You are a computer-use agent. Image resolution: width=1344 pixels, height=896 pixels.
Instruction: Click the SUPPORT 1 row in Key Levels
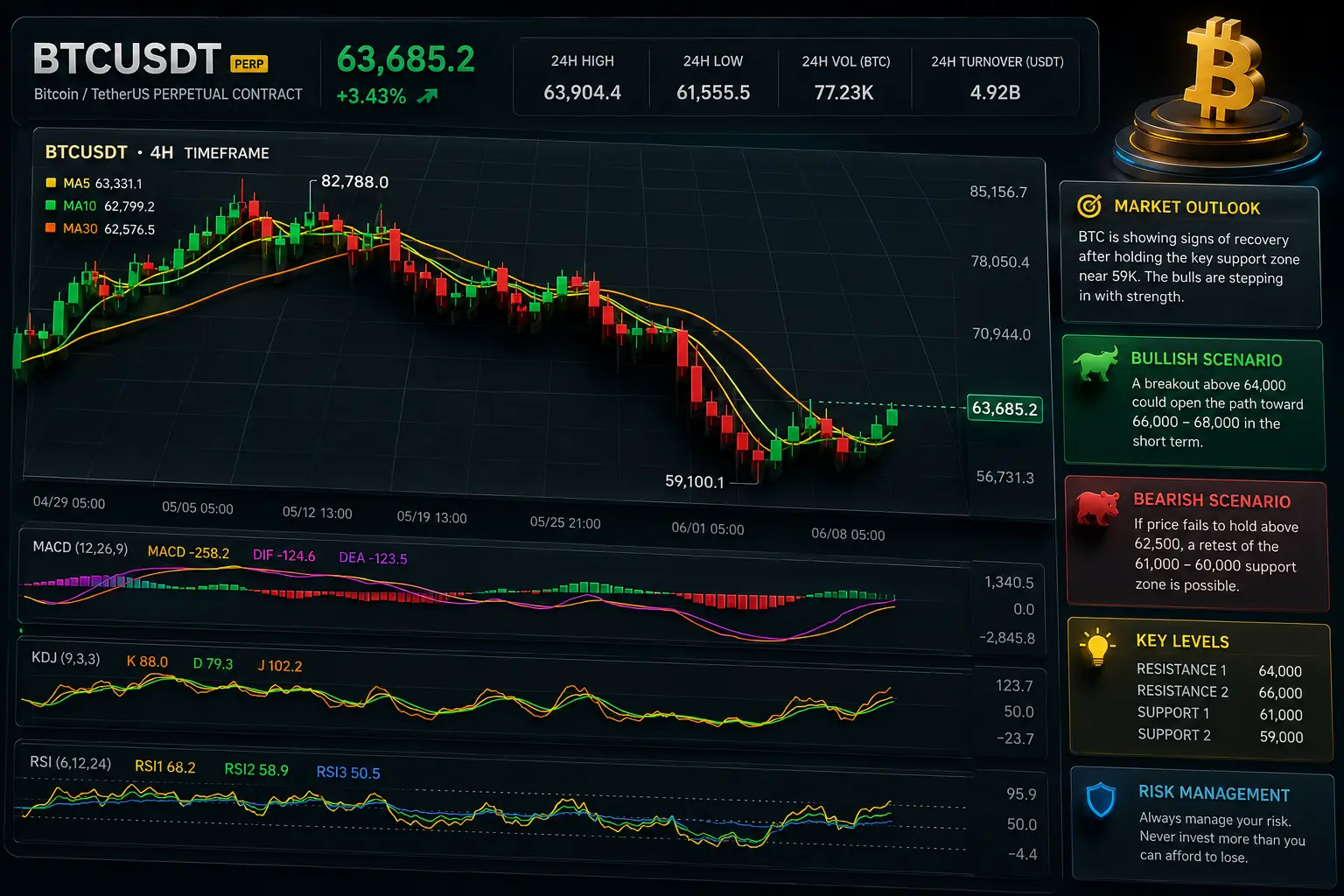pos(1221,714)
